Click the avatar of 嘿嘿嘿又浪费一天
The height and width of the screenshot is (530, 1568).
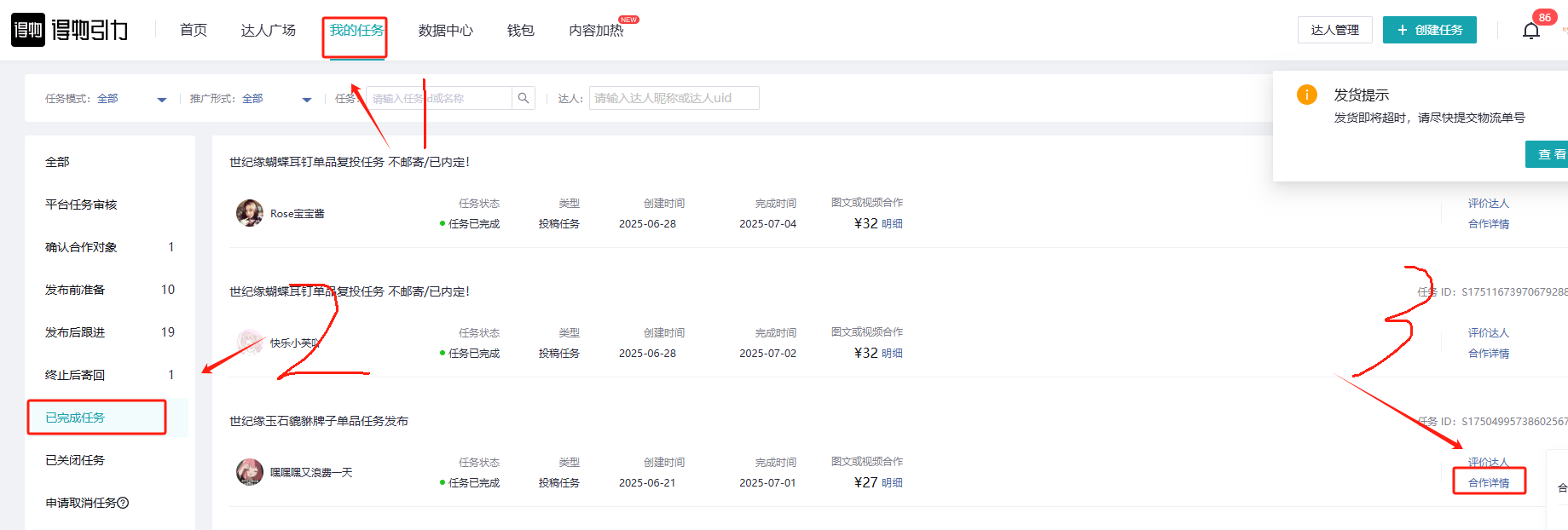[250, 472]
